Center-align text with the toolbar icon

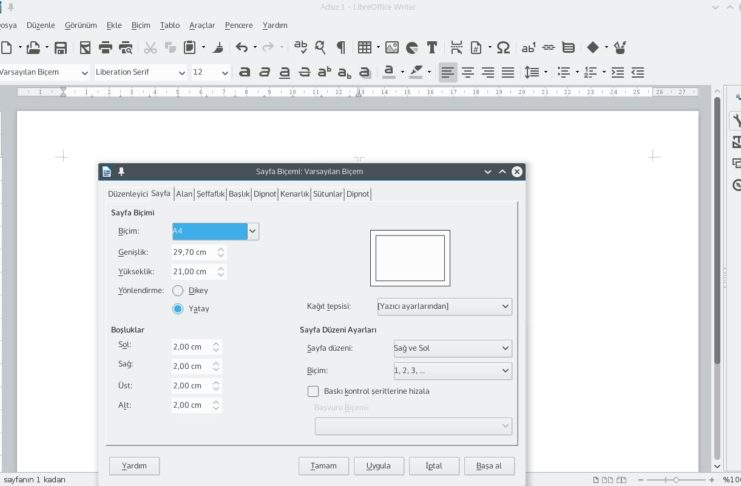point(468,72)
